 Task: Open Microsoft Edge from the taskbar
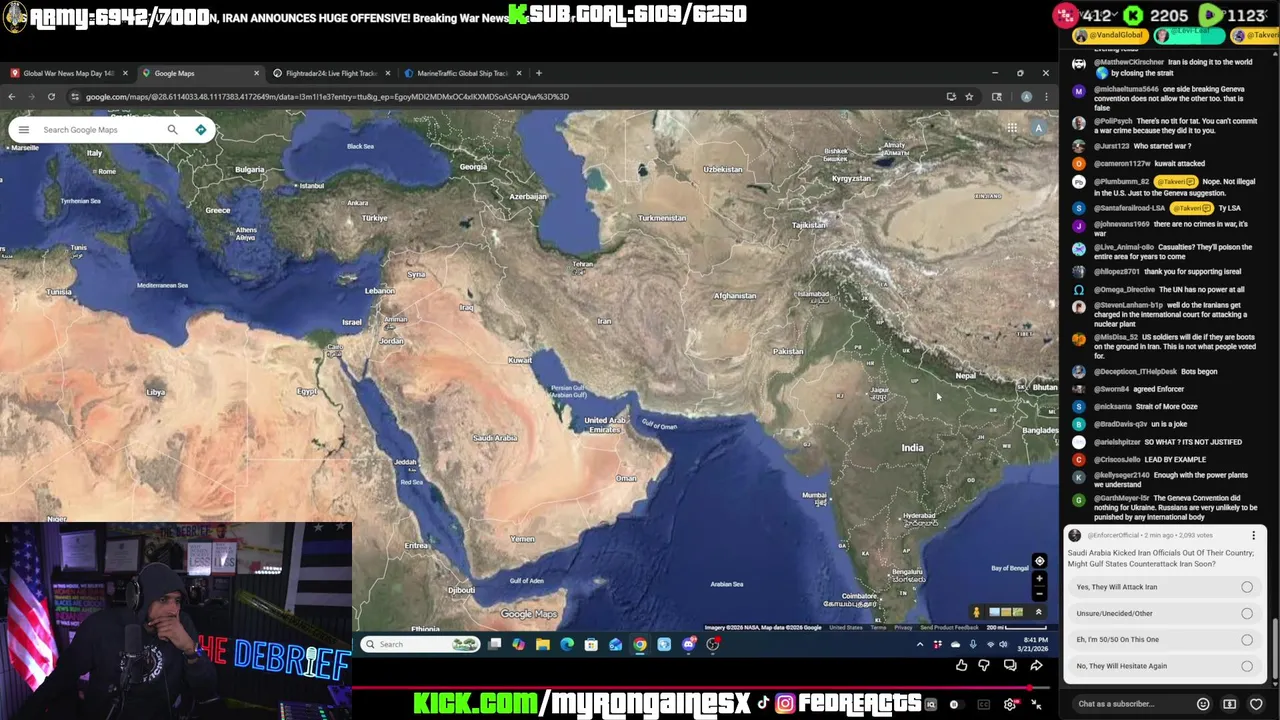pos(567,644)
